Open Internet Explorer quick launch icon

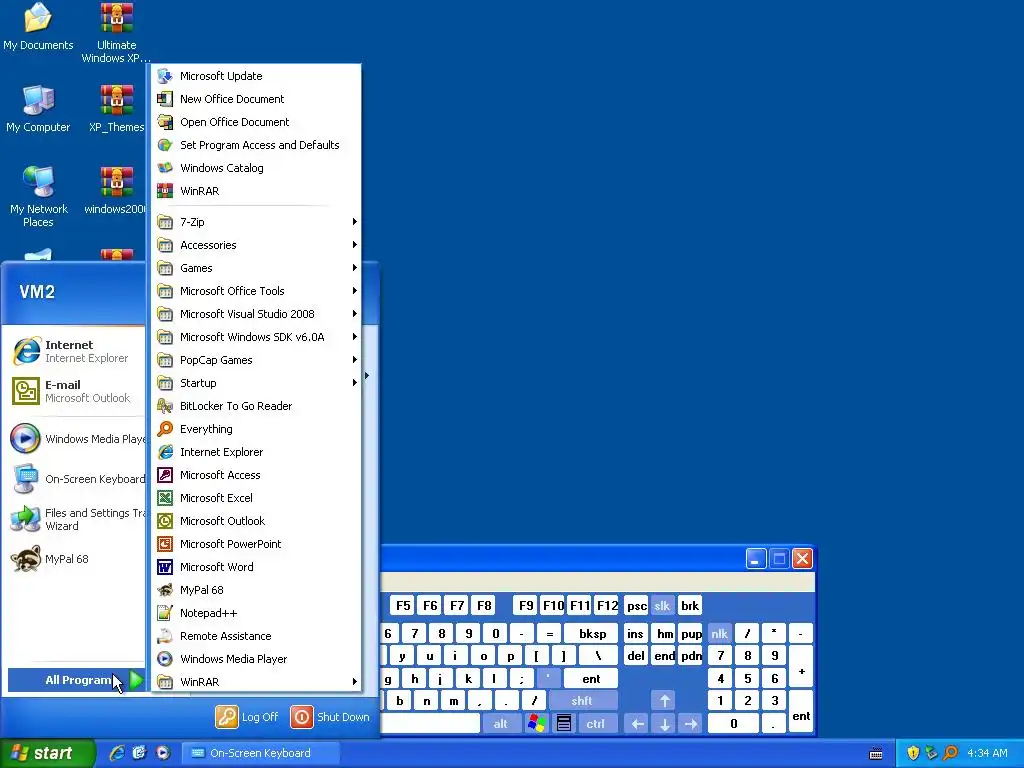(117, 753)
